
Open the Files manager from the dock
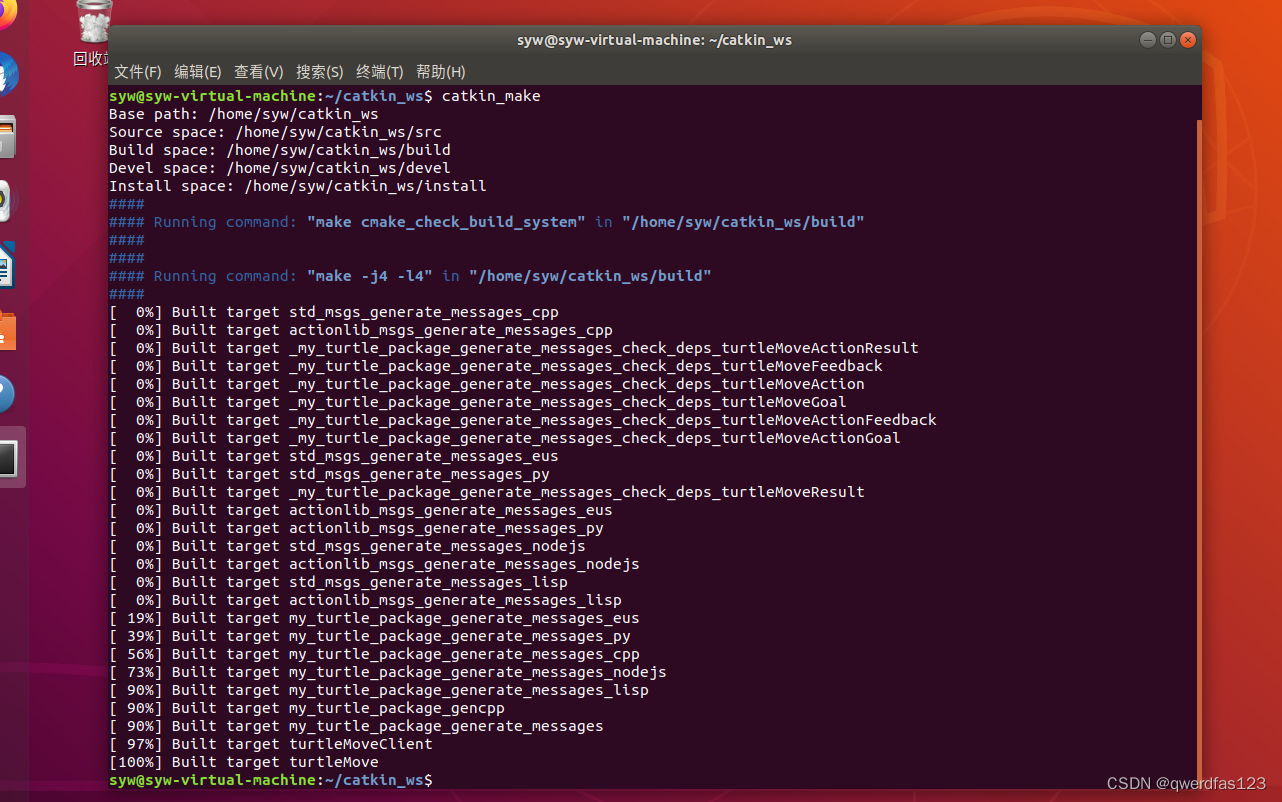(x=6, y=137)
